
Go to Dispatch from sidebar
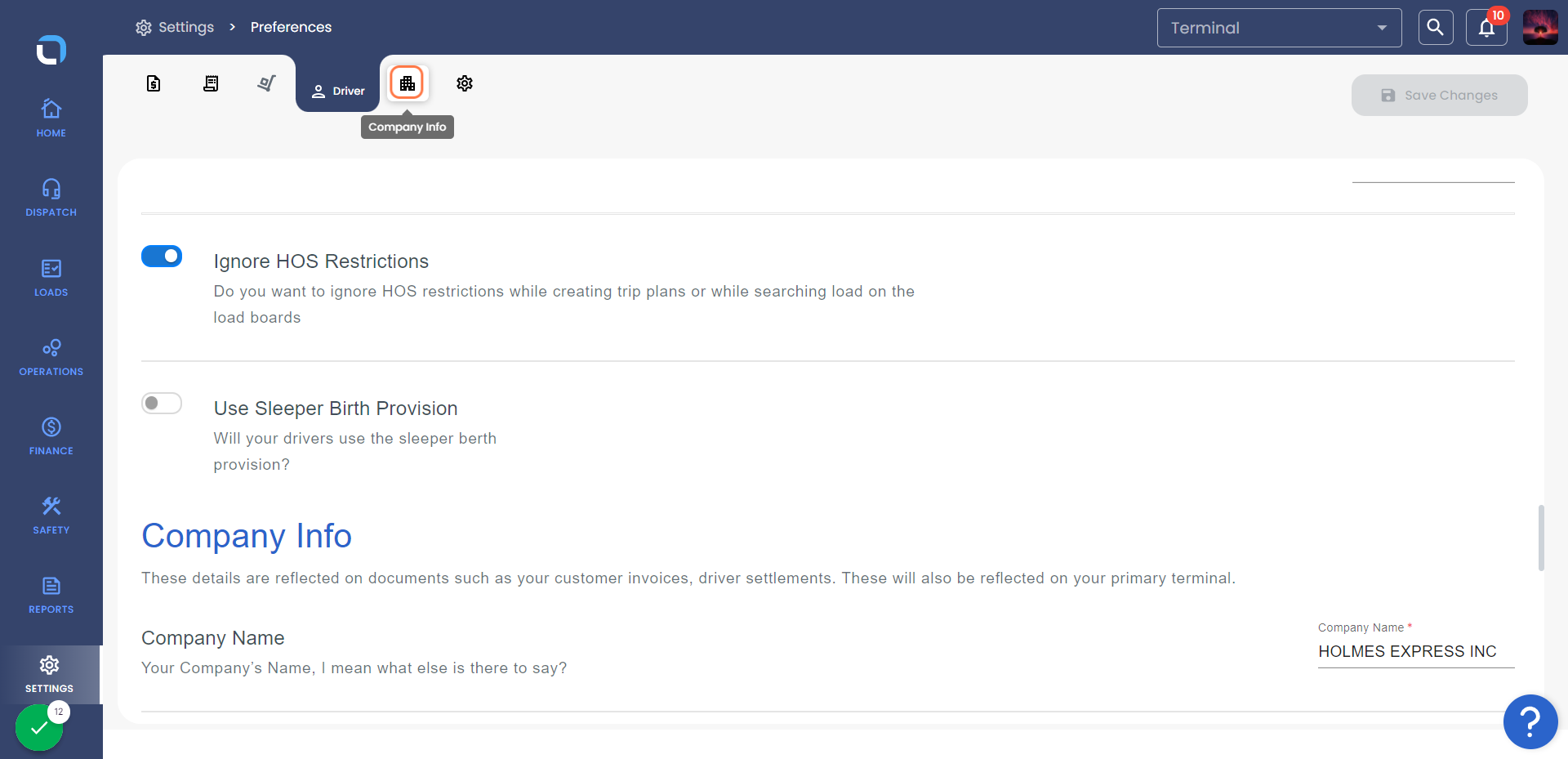51,198
